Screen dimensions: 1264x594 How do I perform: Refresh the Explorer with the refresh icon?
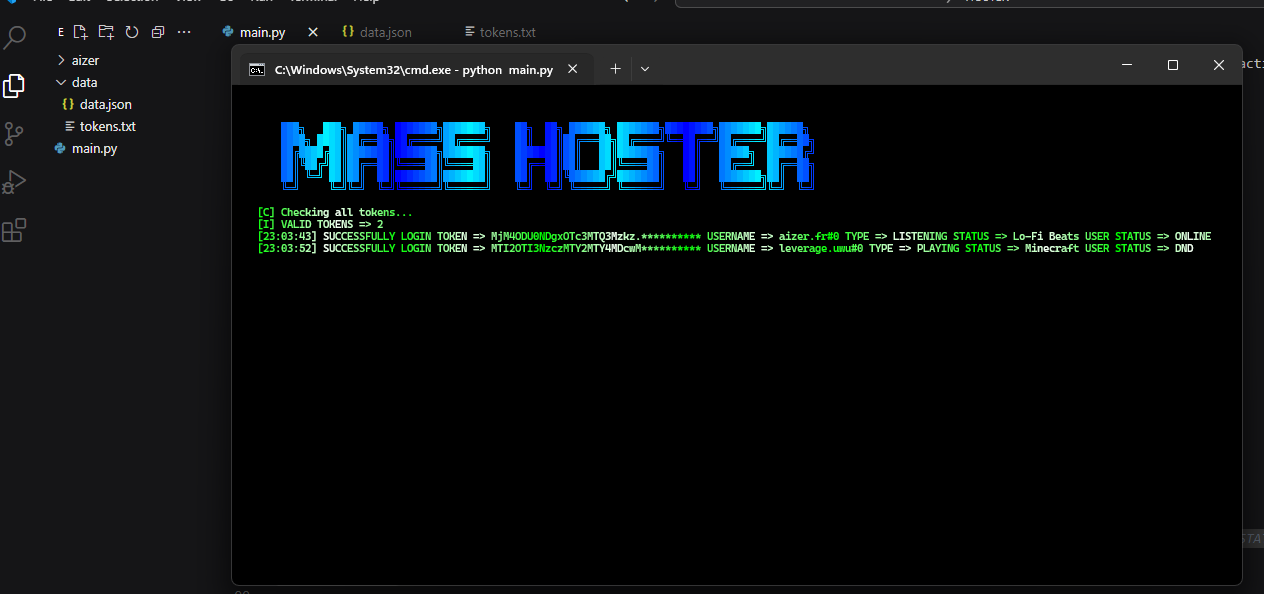click(131, 32)
